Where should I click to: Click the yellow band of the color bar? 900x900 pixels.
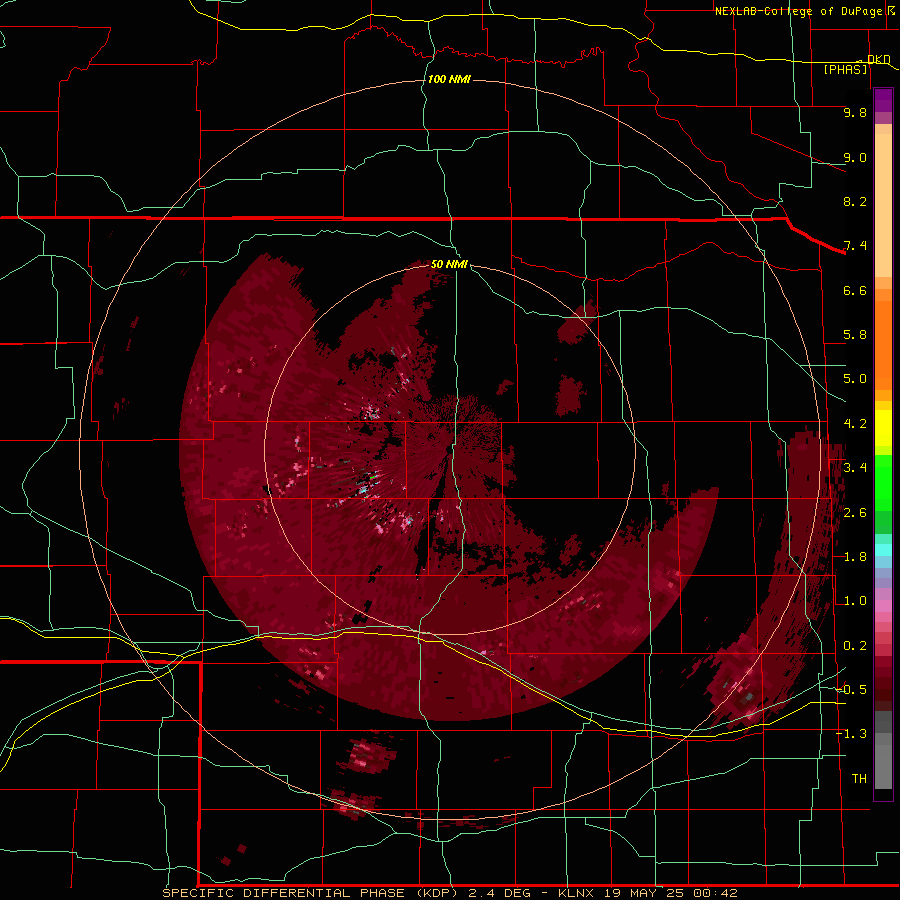883,428
